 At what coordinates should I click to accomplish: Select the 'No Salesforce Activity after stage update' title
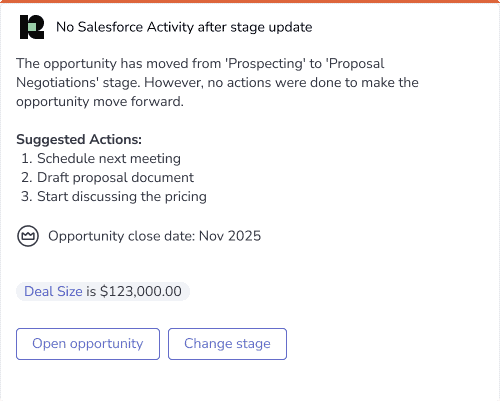[x=184, y=27]
